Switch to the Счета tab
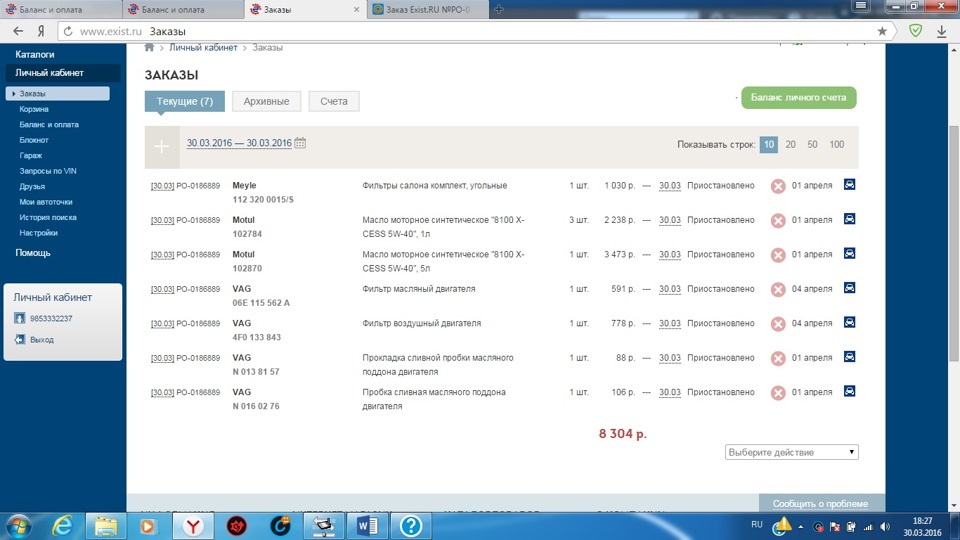 coord(334,102)
